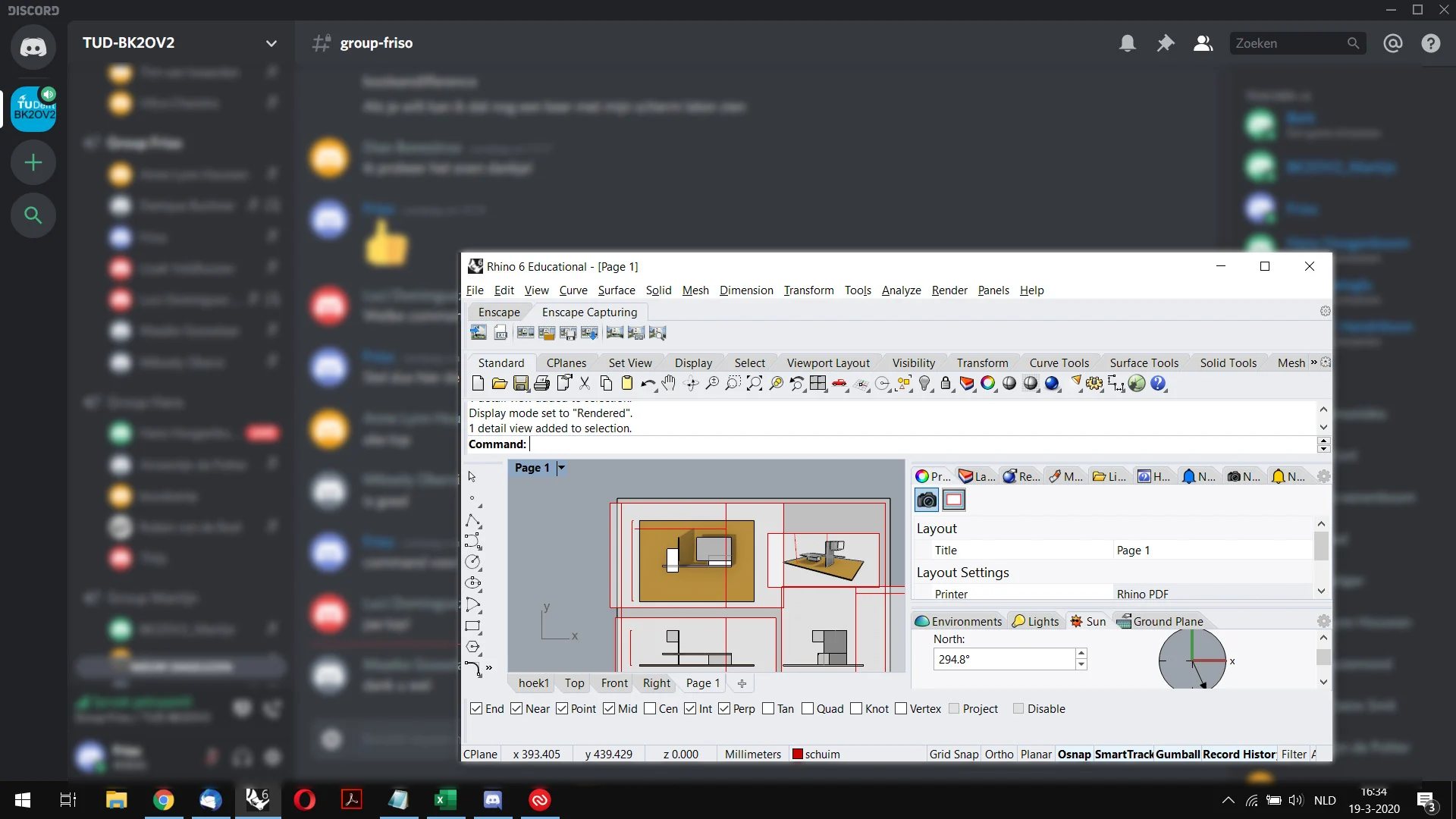
Task: Toggle Ortho in the status bar
Action: tap(999, 755)
